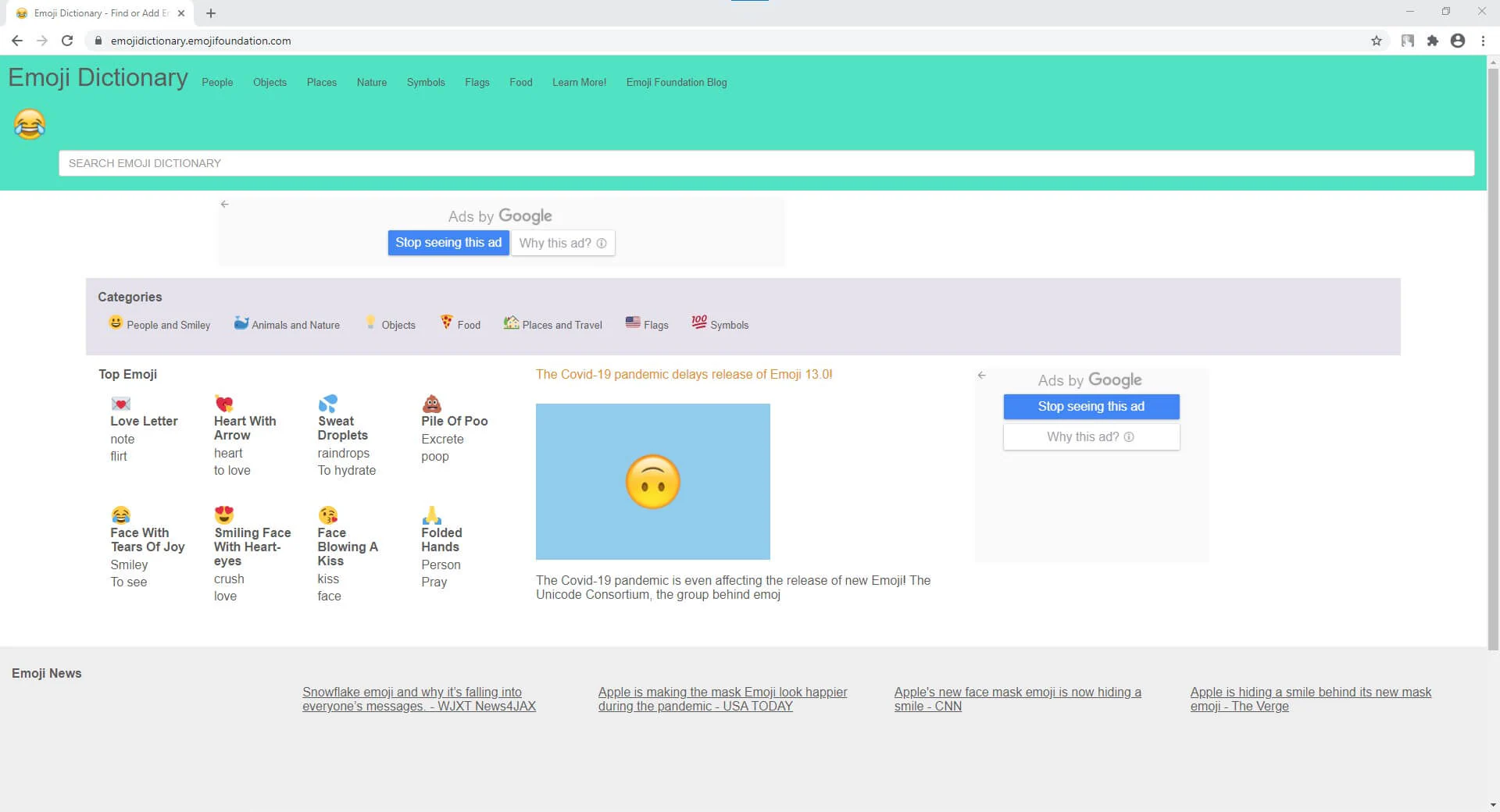Screen dimensions: 1500x812
Task: Click the browser address bar URL
Action: coord(201,41)
